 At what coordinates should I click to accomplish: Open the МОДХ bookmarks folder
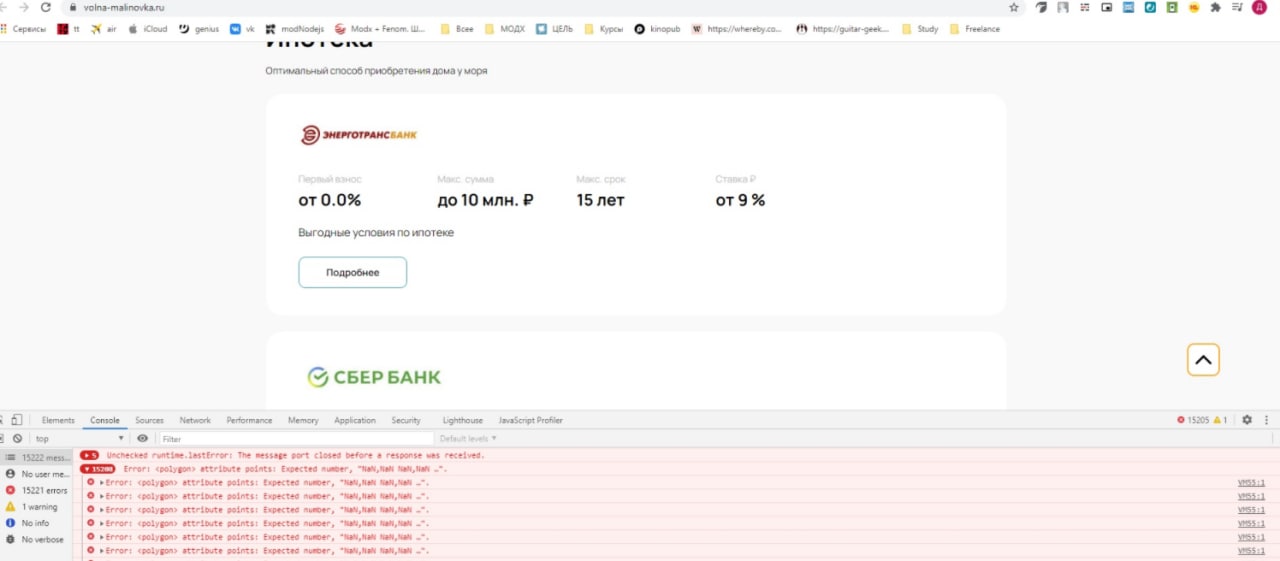505,29
